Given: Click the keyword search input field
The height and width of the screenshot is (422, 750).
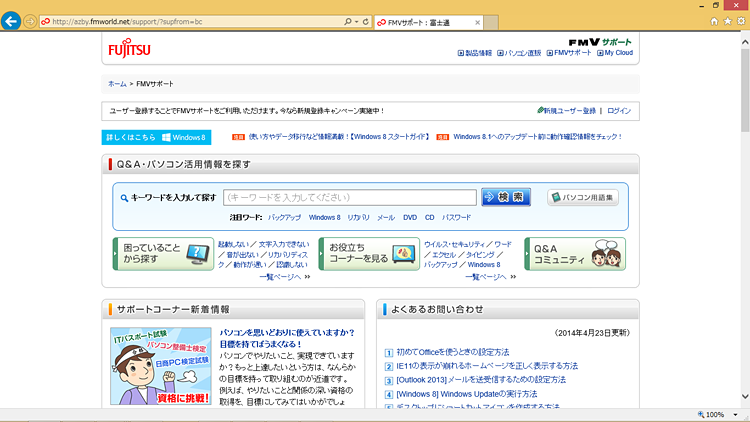Looking at the screenshot, I should (350, 197).
